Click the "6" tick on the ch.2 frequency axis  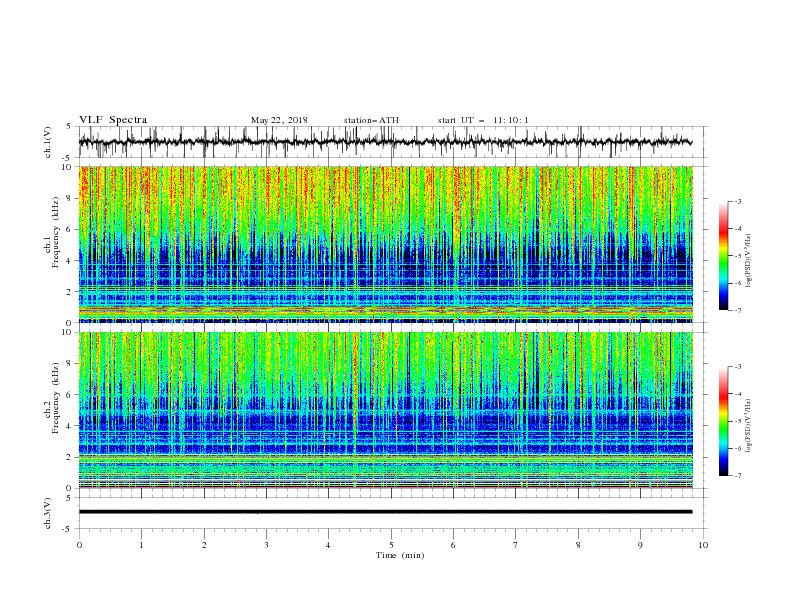tap(70, 395)
